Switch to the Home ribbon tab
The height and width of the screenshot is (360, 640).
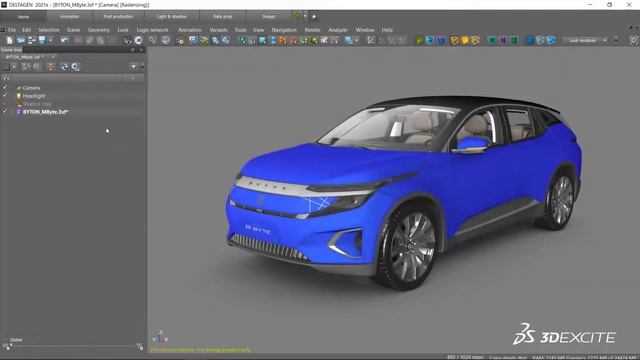tap(23, 17)
